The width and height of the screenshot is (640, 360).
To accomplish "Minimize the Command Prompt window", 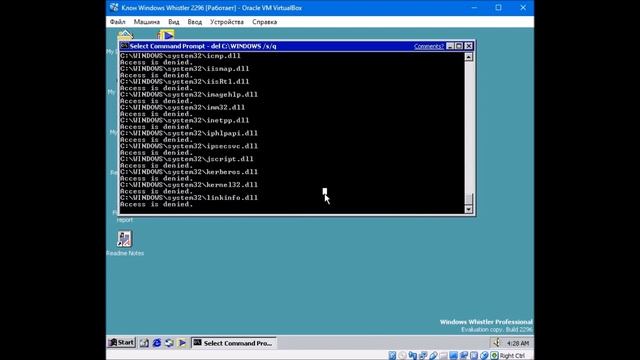I will pos(450,46).
